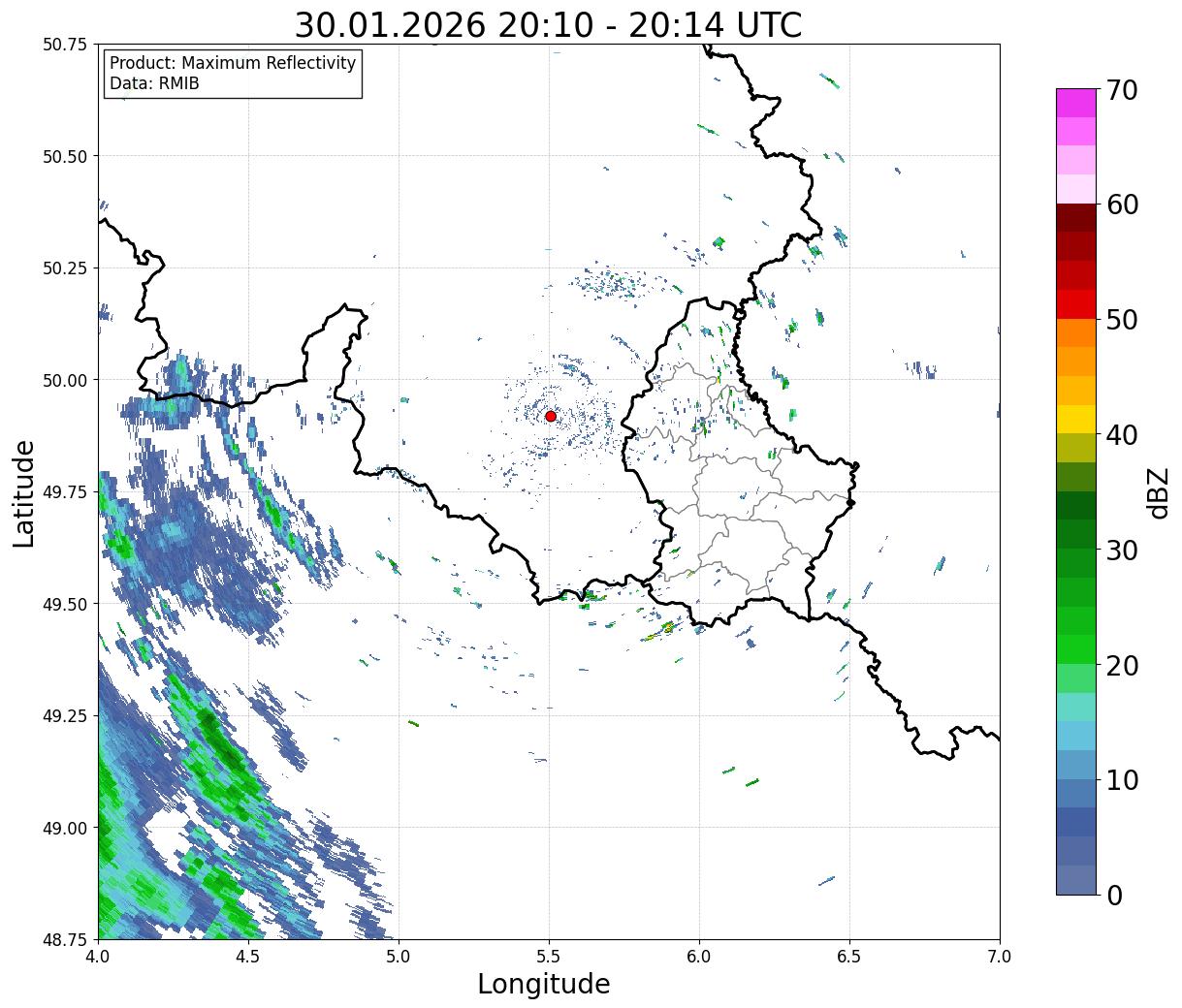Click the longitude tick label 6.5
The image size is (1182, 1008).
849,956
